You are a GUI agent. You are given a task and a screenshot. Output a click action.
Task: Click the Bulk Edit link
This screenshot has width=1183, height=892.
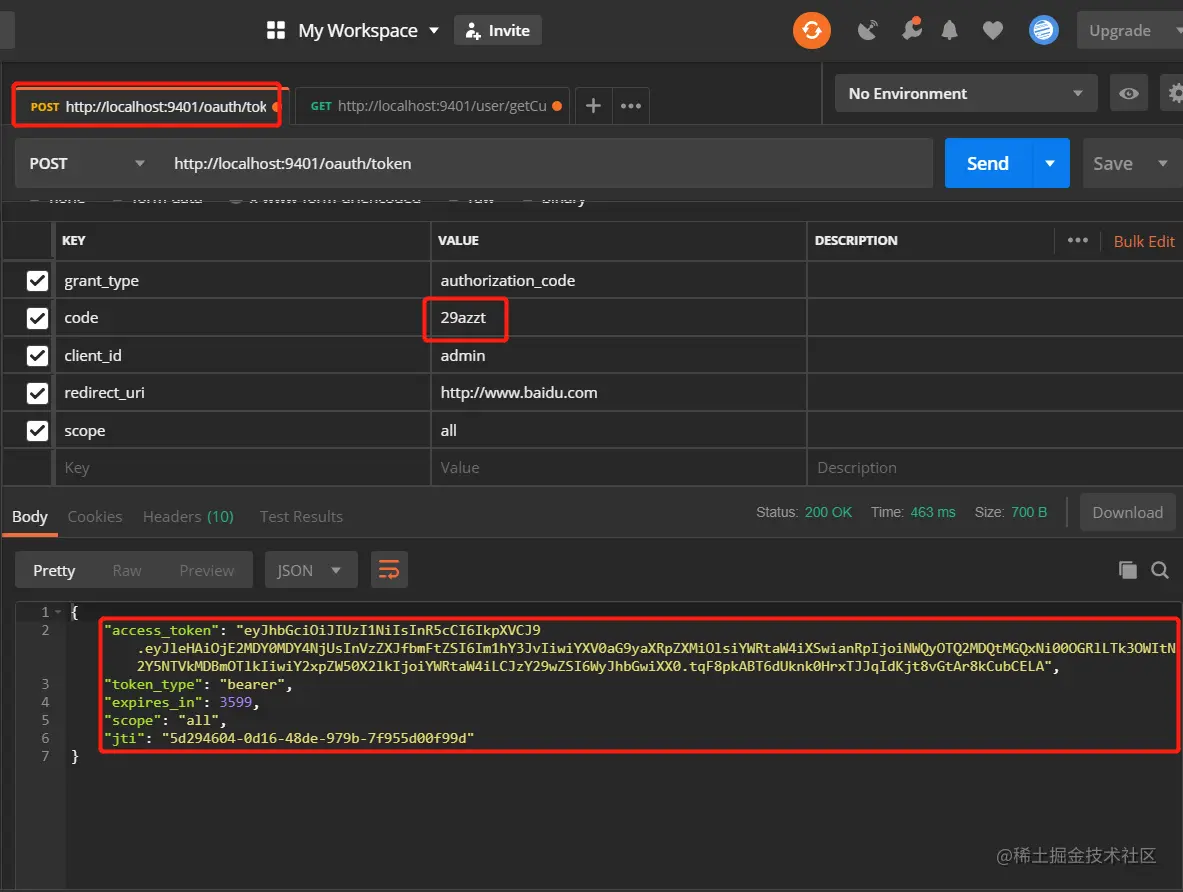pyautogui.click(x=1144, y=241)
